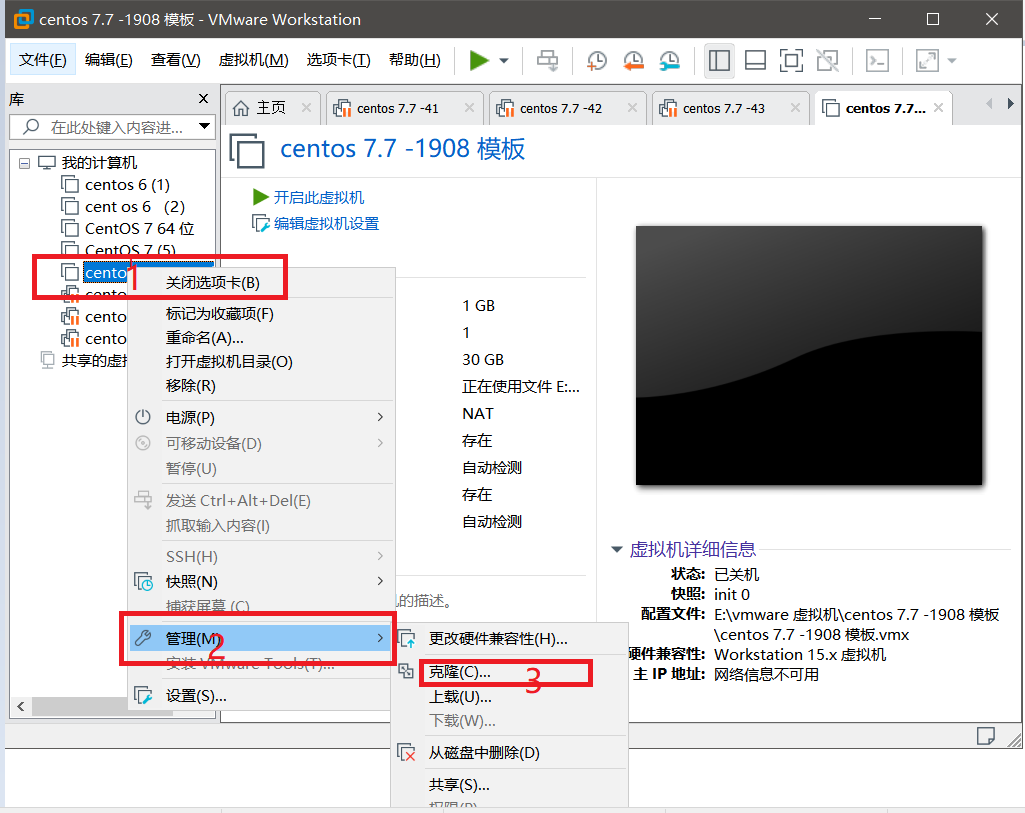Collapse the 虚拟机详细信息 section
The image size is (1025, 813).
click(x=616, y=550)
